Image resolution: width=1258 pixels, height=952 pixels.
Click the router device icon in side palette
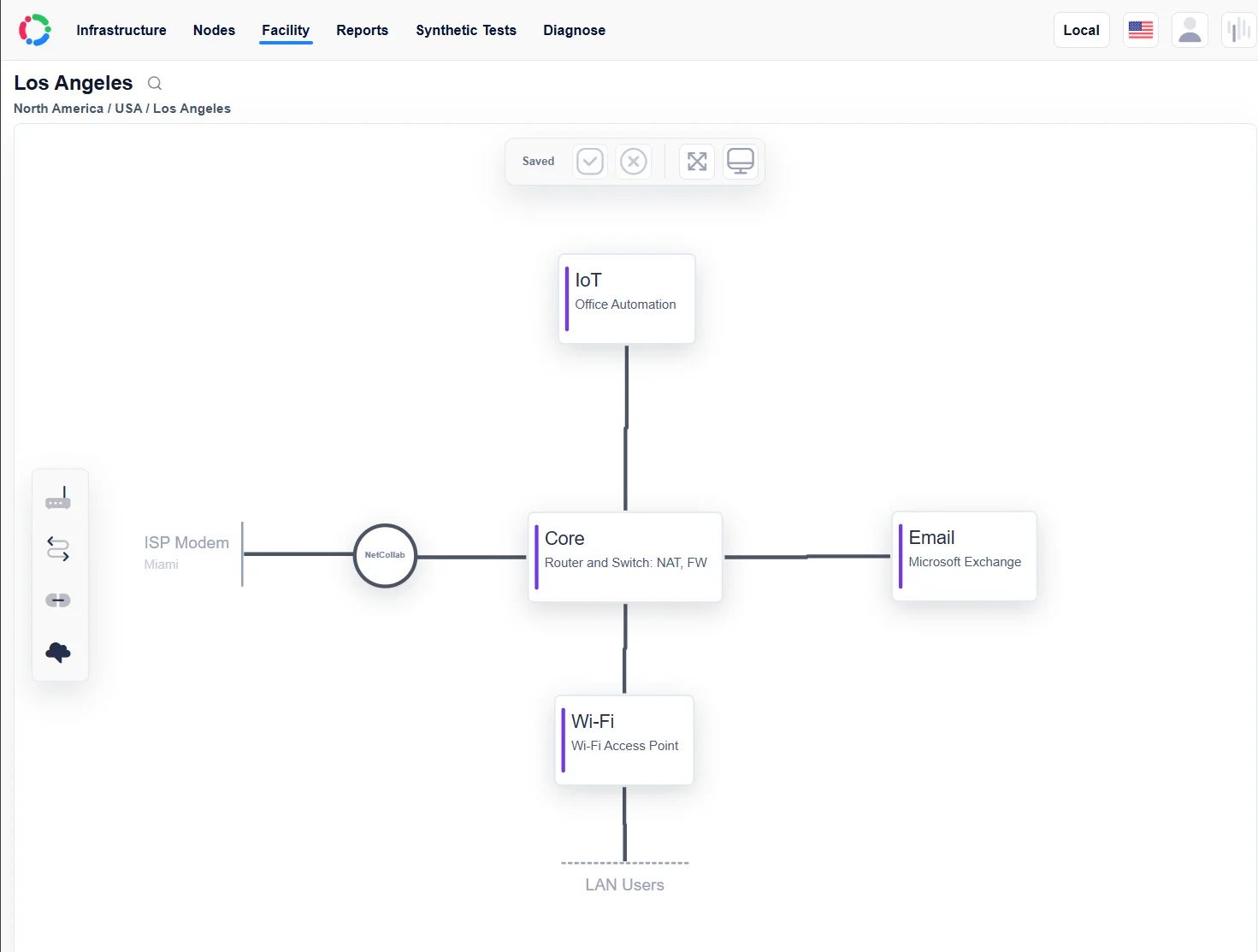58,499
